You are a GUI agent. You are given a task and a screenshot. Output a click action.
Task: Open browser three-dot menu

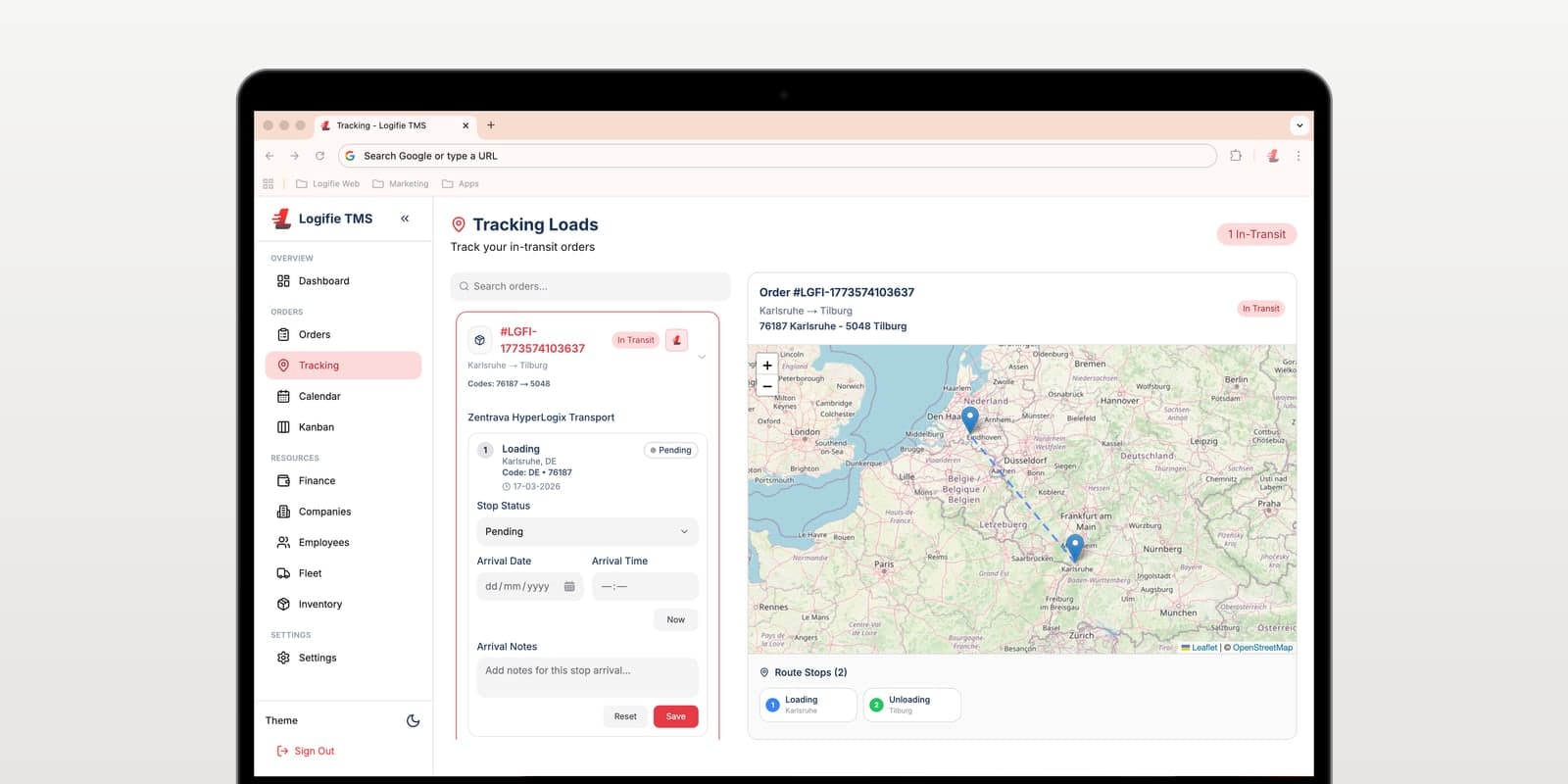tap(1298, 156)
